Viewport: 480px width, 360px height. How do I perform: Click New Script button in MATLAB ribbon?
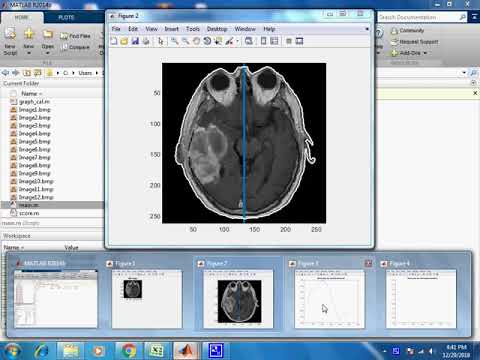pos(10,42)
